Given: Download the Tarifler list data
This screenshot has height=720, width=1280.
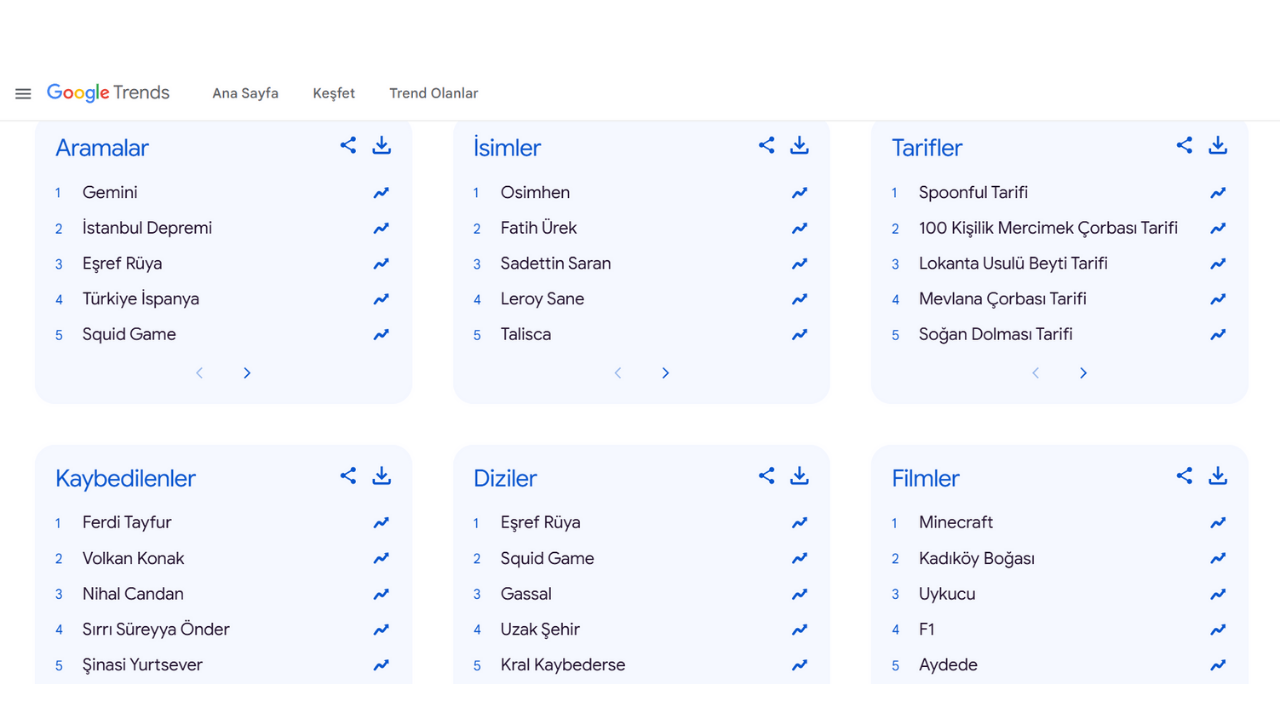Looking at the screenshot, I should point(1217,145).
